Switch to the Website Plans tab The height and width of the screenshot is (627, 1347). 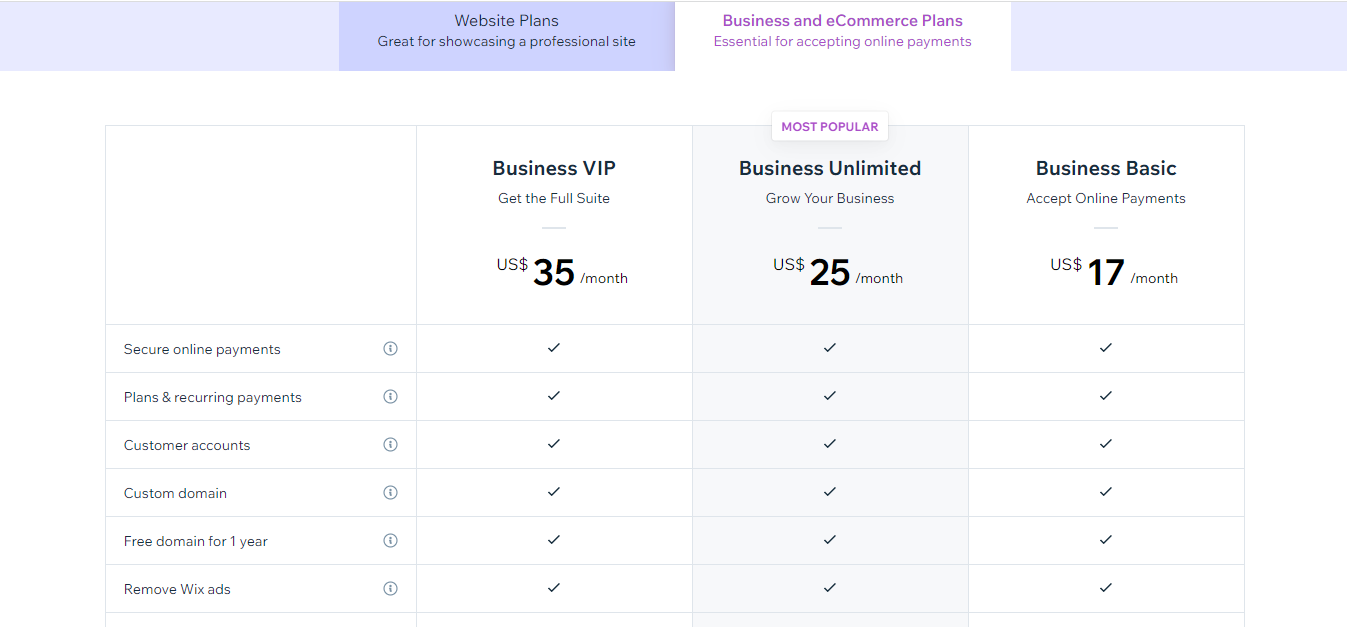coord(506,31)
